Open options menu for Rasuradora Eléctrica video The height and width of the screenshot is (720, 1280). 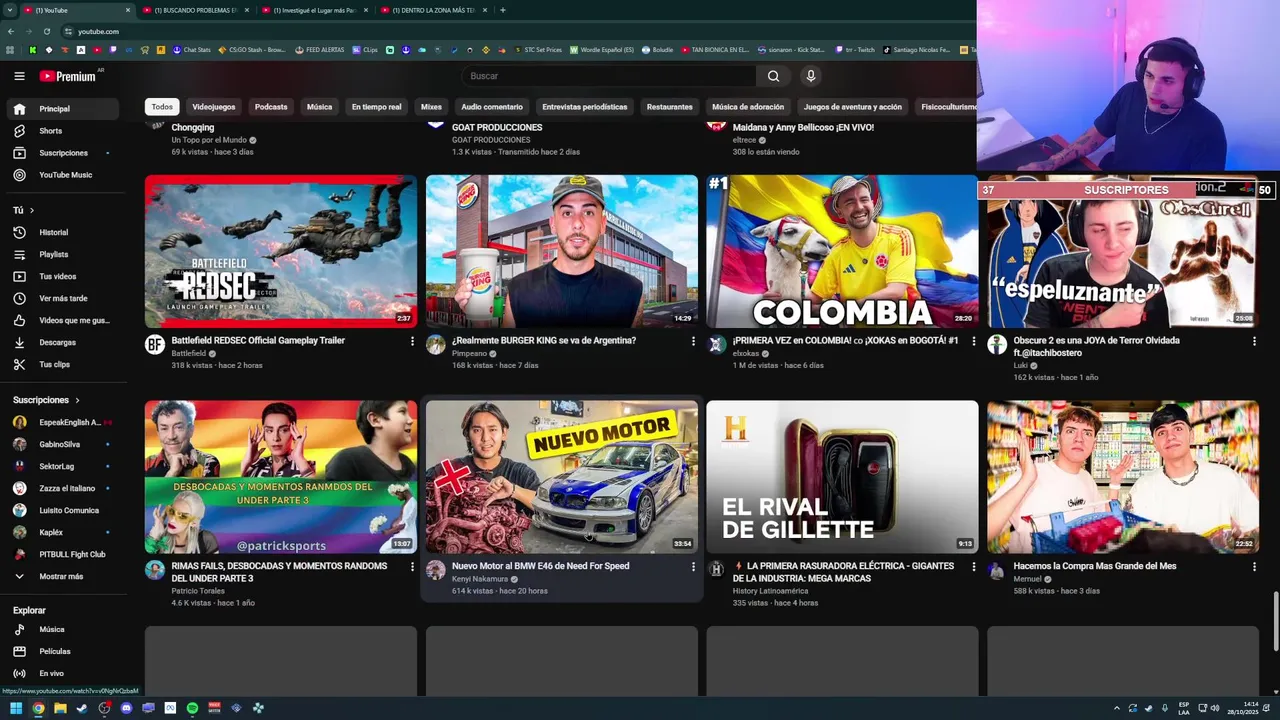974,567
